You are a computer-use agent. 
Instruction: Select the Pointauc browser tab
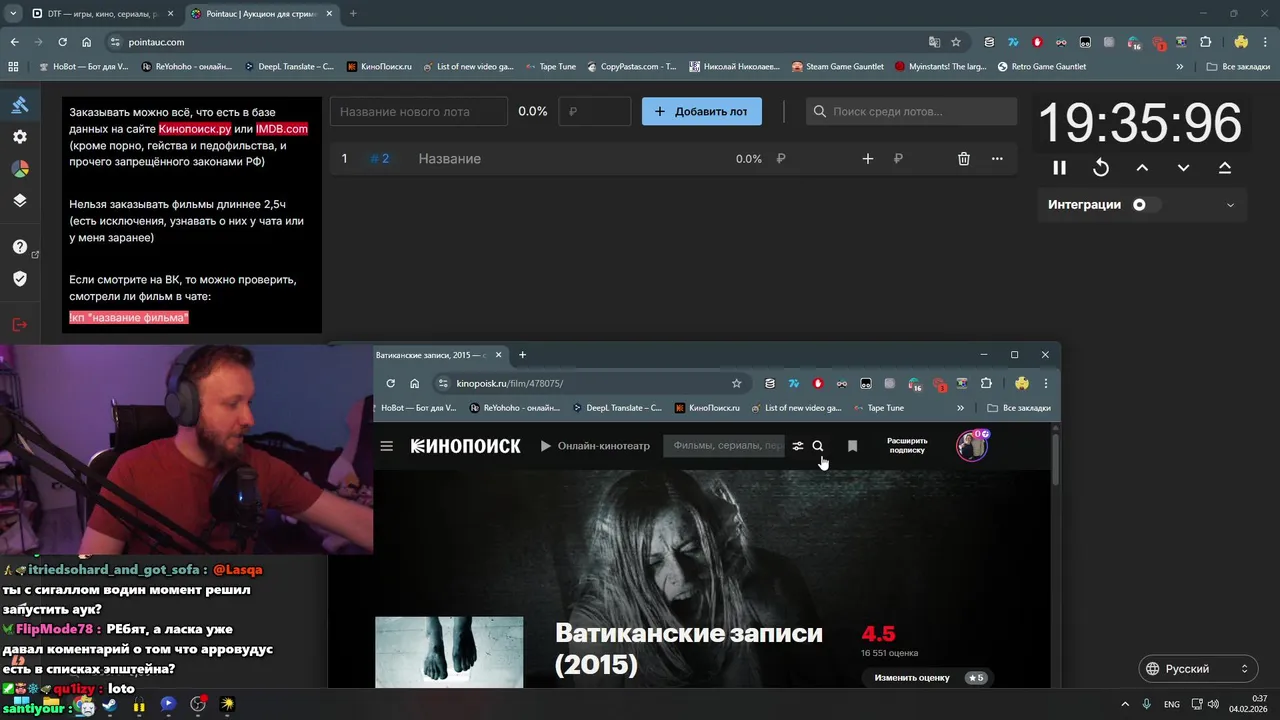tap(260, 14)
